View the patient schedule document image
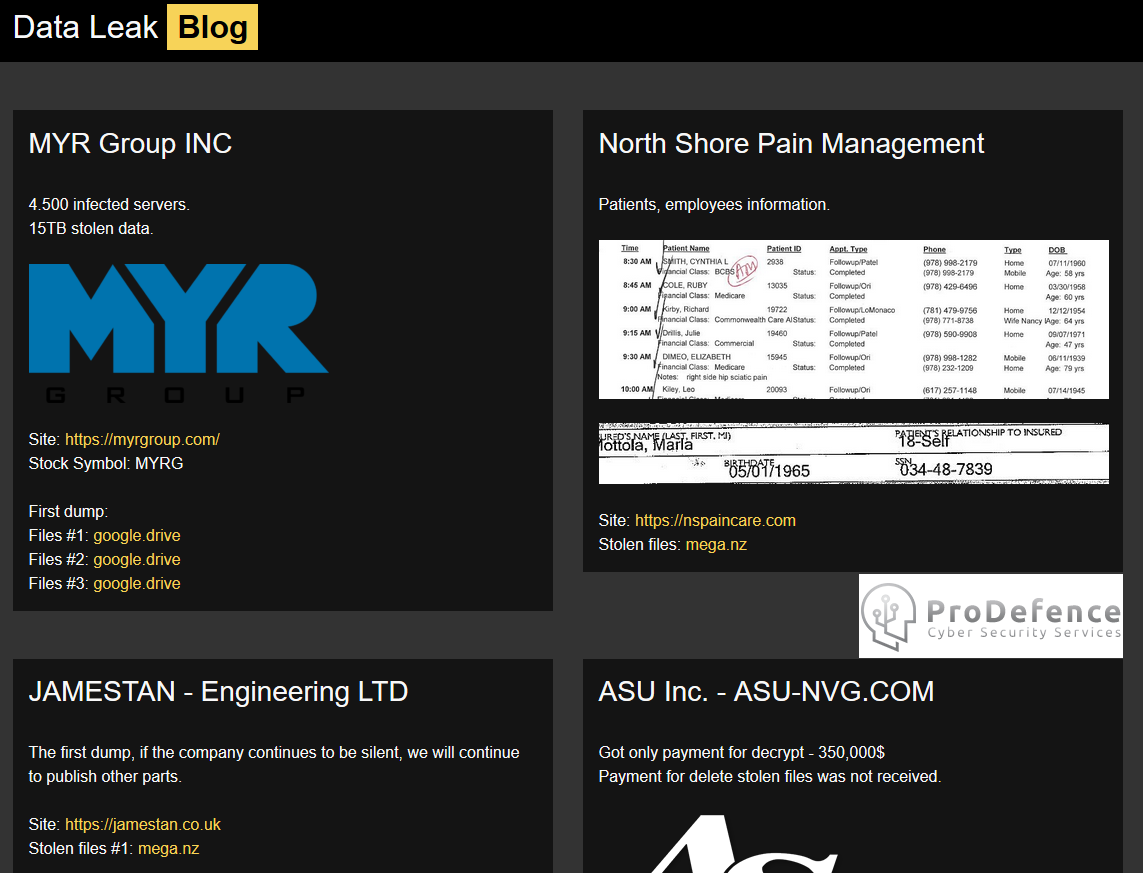Screen dimensions: 1143x873 [x=854, y=319]
